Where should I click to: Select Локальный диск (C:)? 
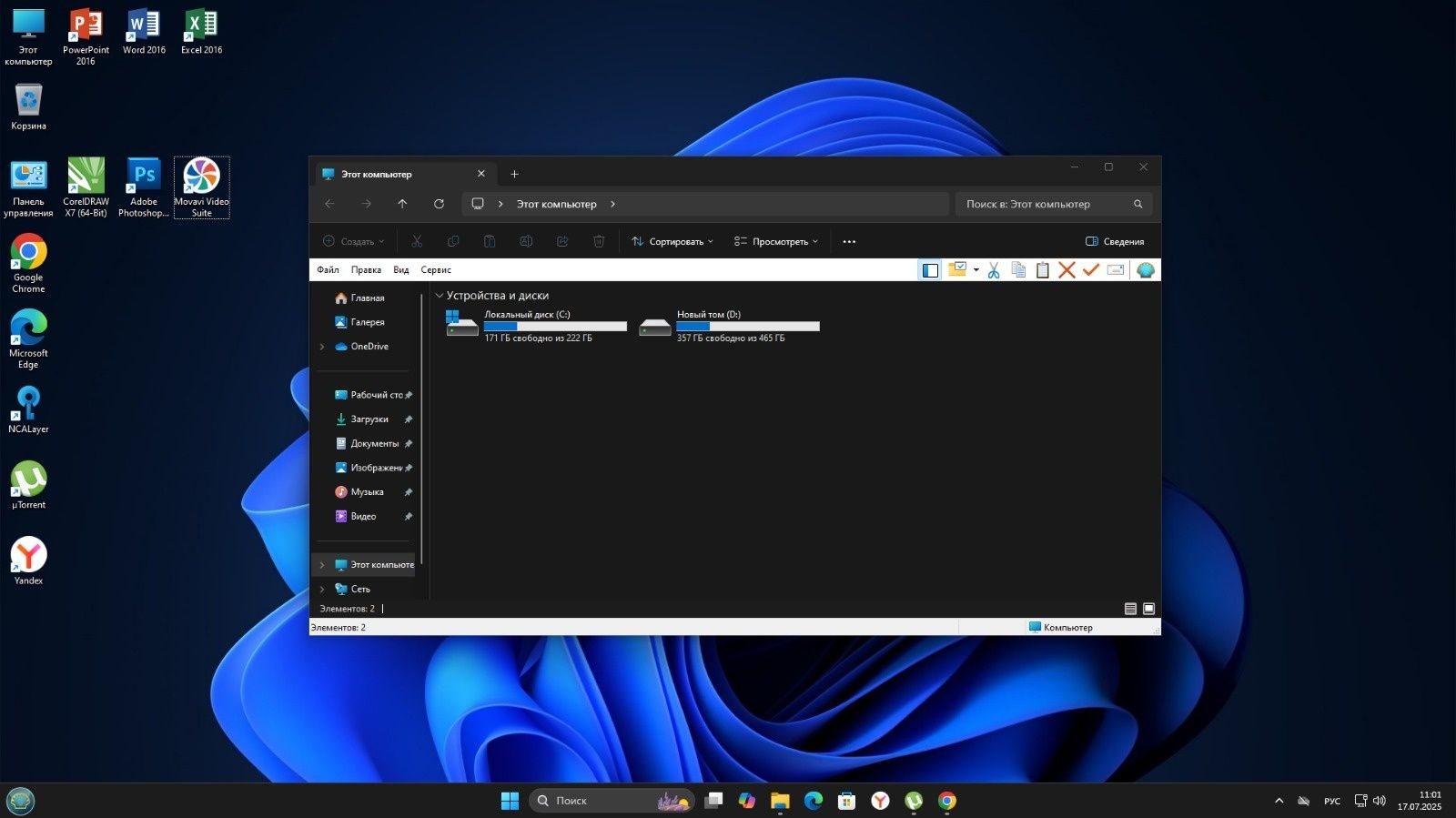click(536, 326)
